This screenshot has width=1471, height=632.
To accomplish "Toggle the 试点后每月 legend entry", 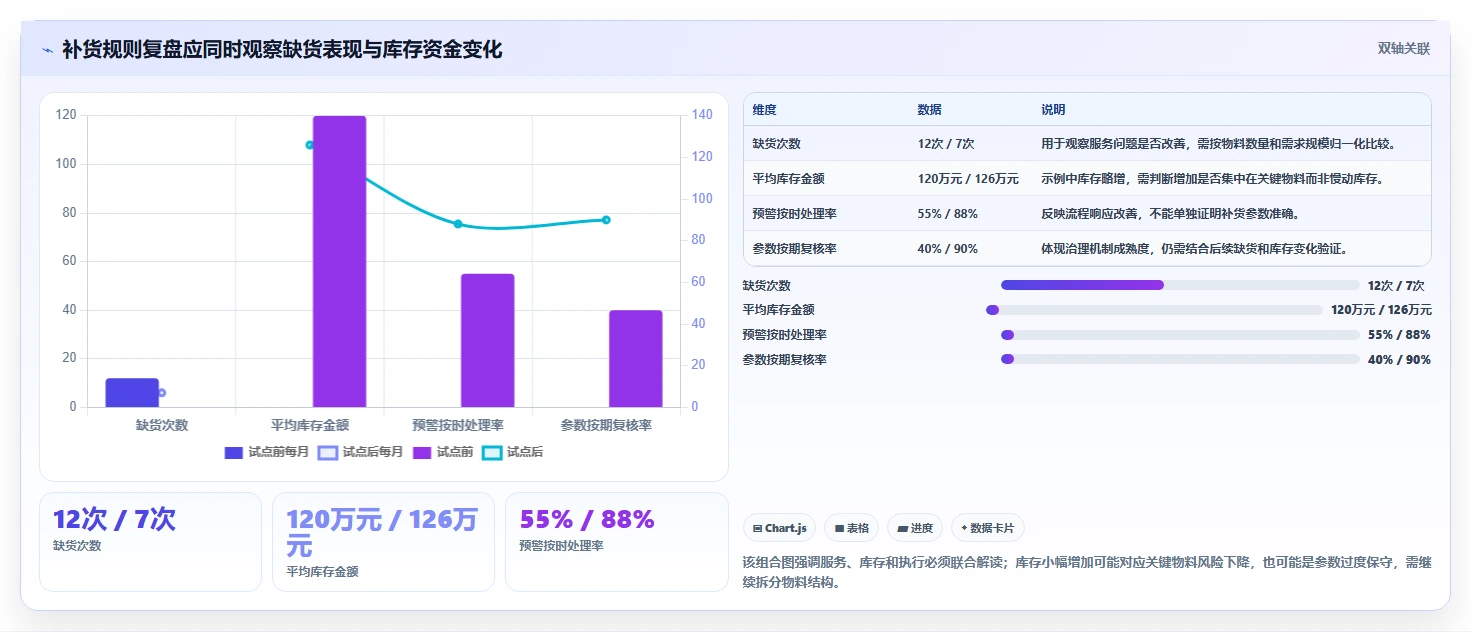I will [x=360, y=452].
